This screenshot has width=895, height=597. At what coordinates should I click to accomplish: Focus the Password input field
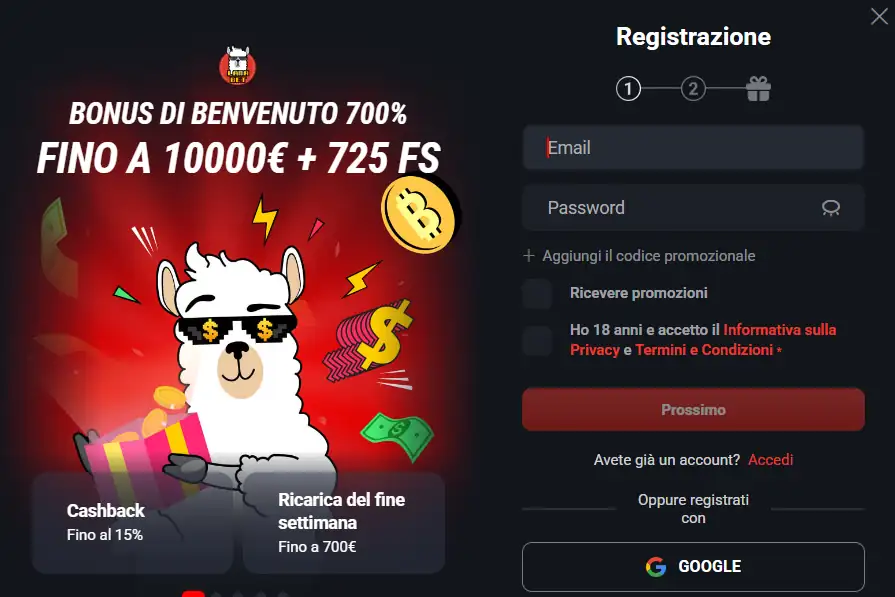693,208
